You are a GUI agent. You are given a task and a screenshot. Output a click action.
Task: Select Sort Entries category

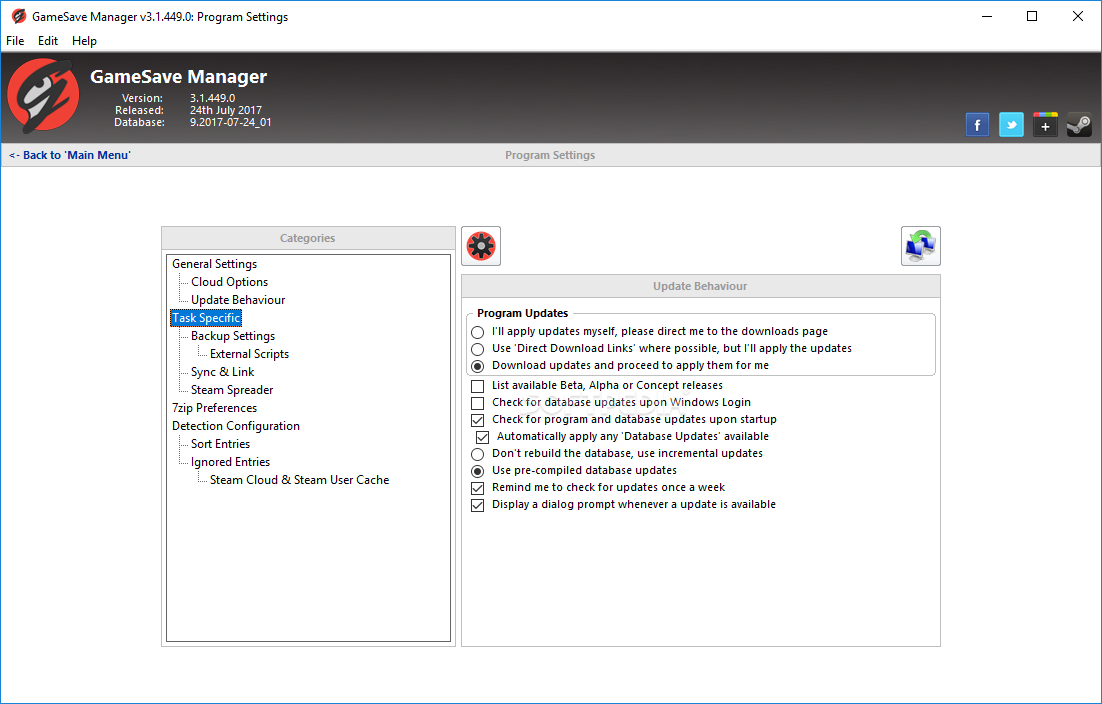(220, 444)
